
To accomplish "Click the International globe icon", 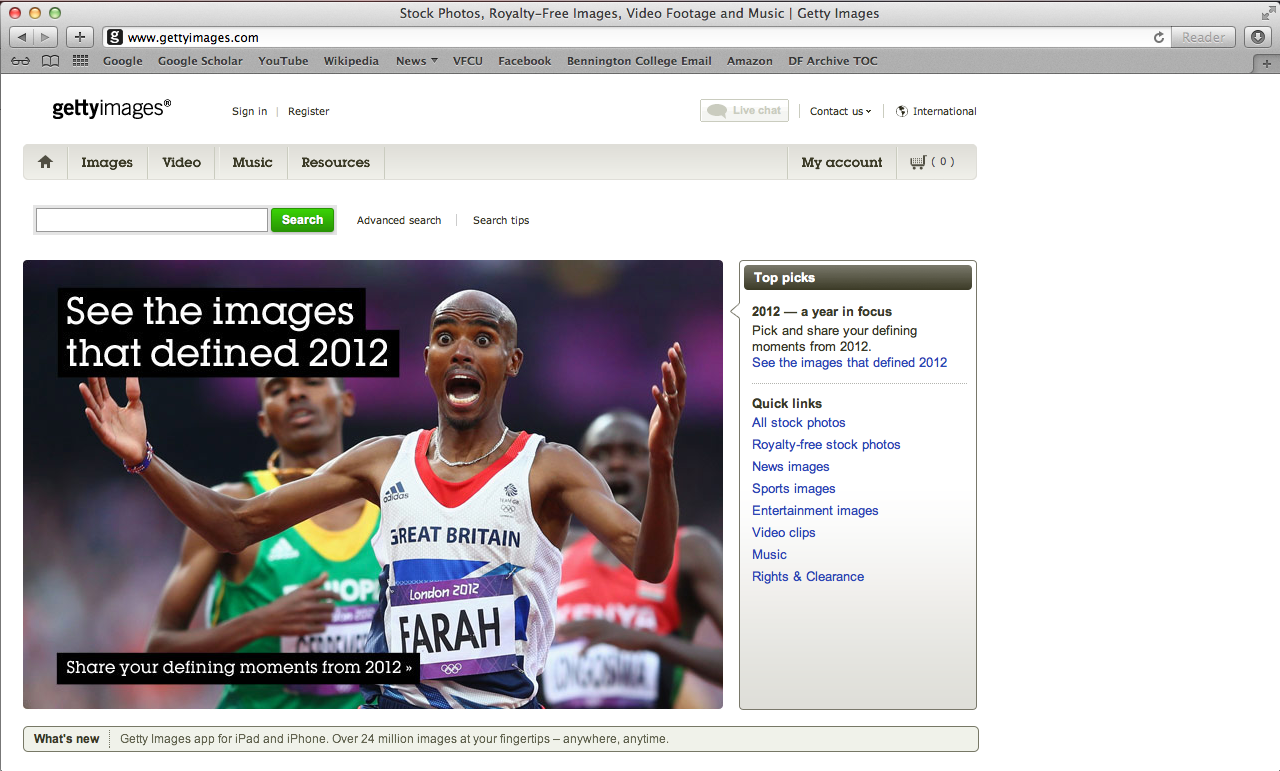I will click(x=901, y=111).
